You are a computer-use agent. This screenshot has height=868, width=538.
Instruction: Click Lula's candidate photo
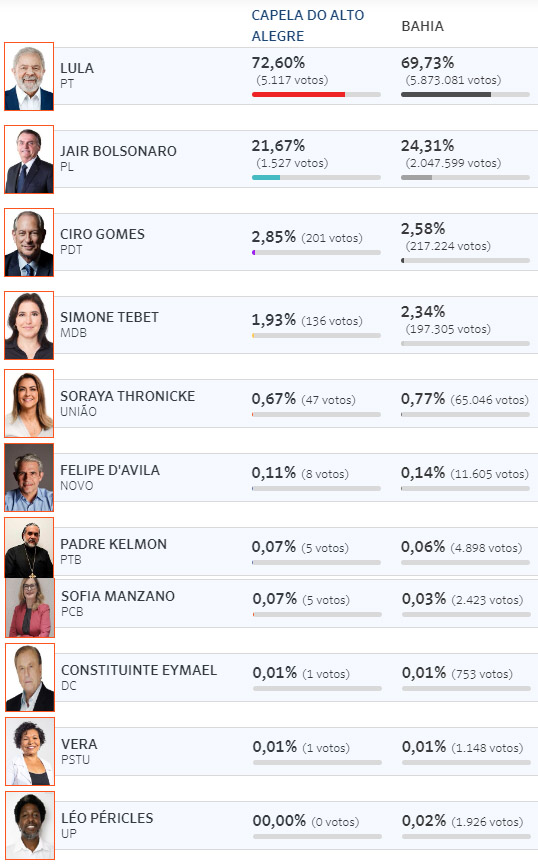click(x=29, y=76)
